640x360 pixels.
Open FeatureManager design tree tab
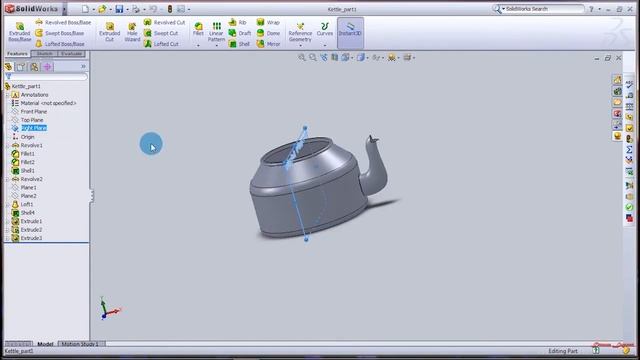(8, 67)
